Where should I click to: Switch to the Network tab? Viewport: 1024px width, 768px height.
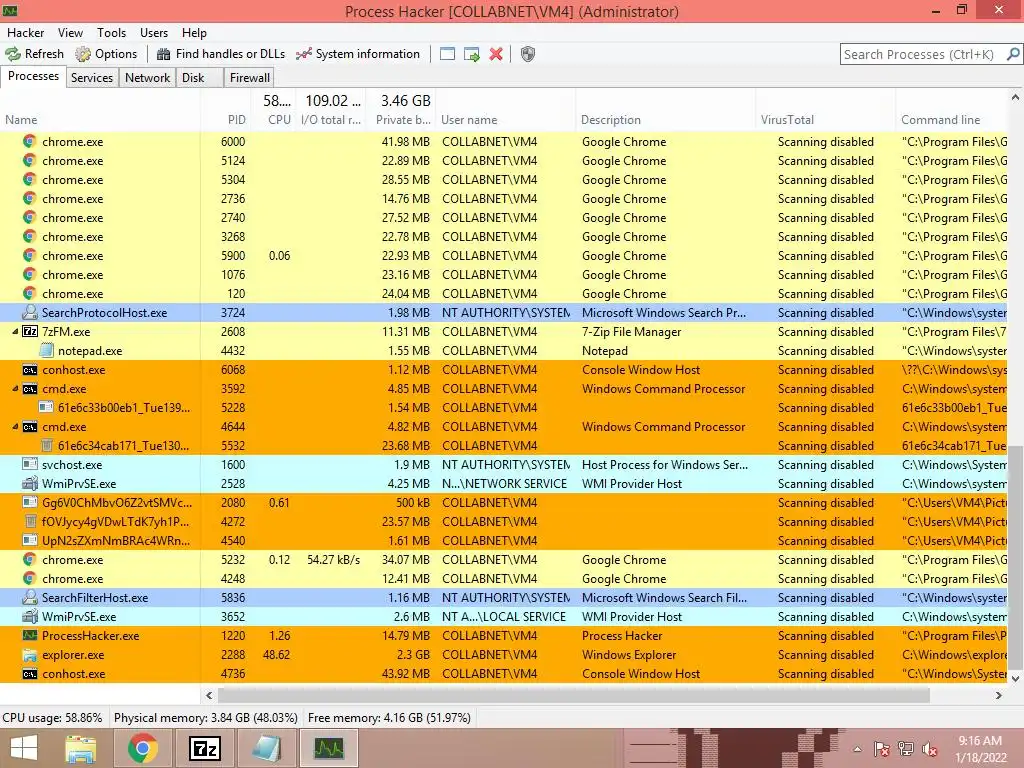148,78
